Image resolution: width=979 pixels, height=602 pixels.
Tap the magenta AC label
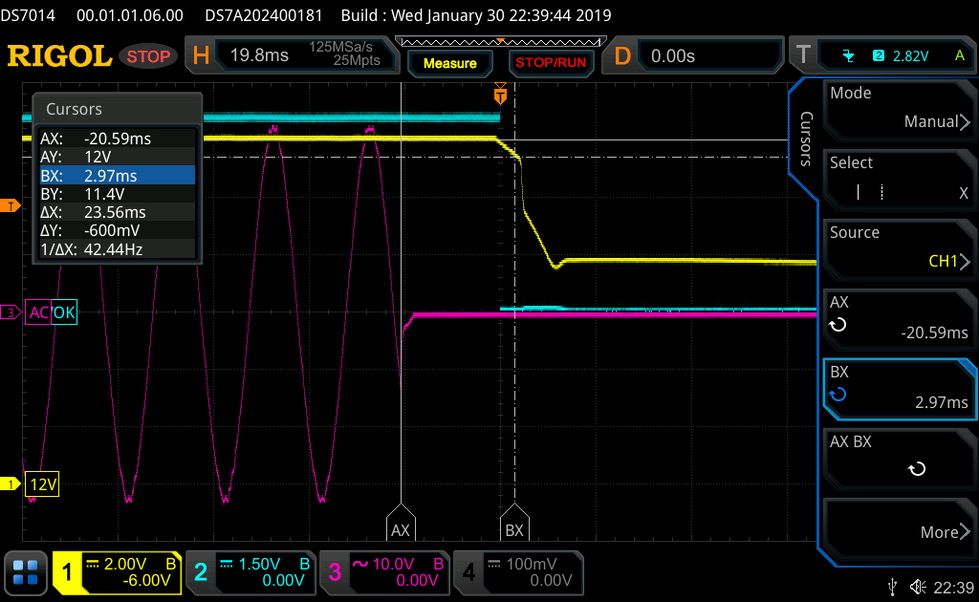pyautogui.click(x=39, y=312)
